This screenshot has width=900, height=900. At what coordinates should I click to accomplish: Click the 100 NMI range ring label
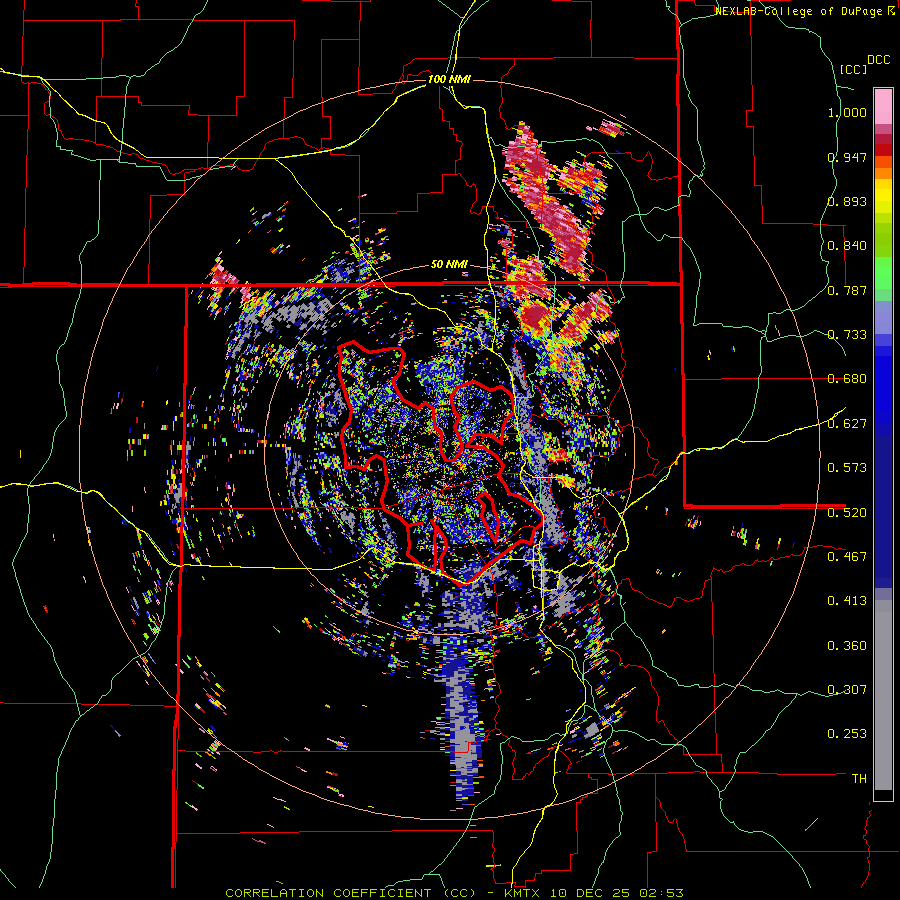449,79
